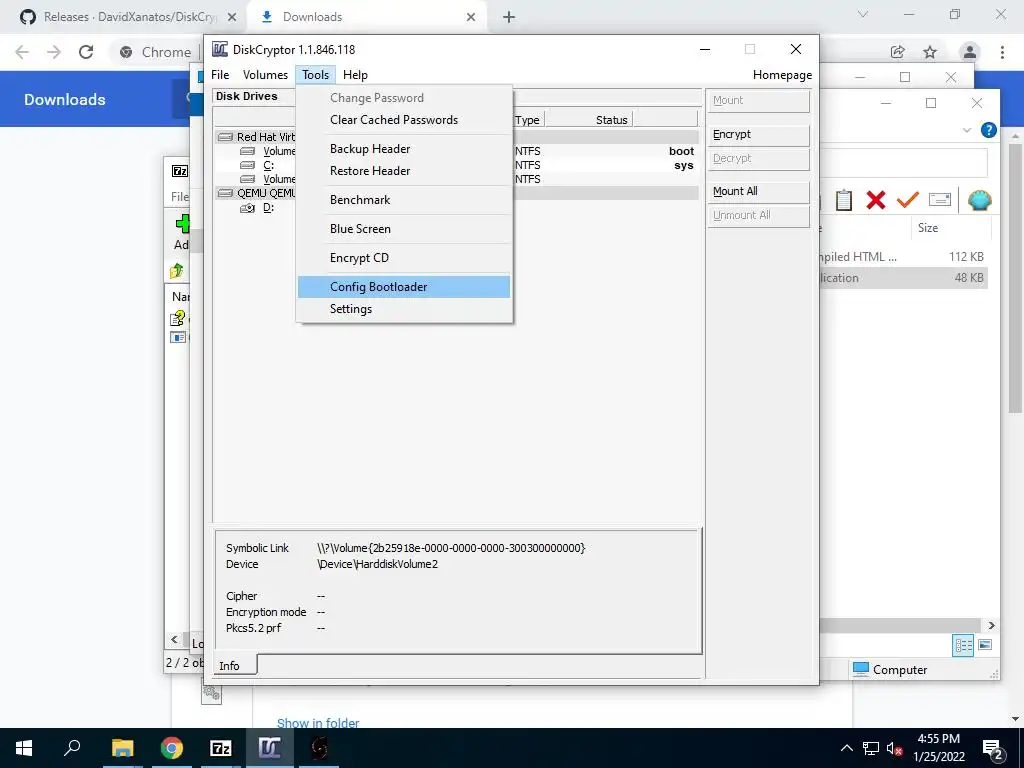Viewport: 1024px width, 768px height.
Task: Click the blue help question mark icon
Action: coord(989,130)
